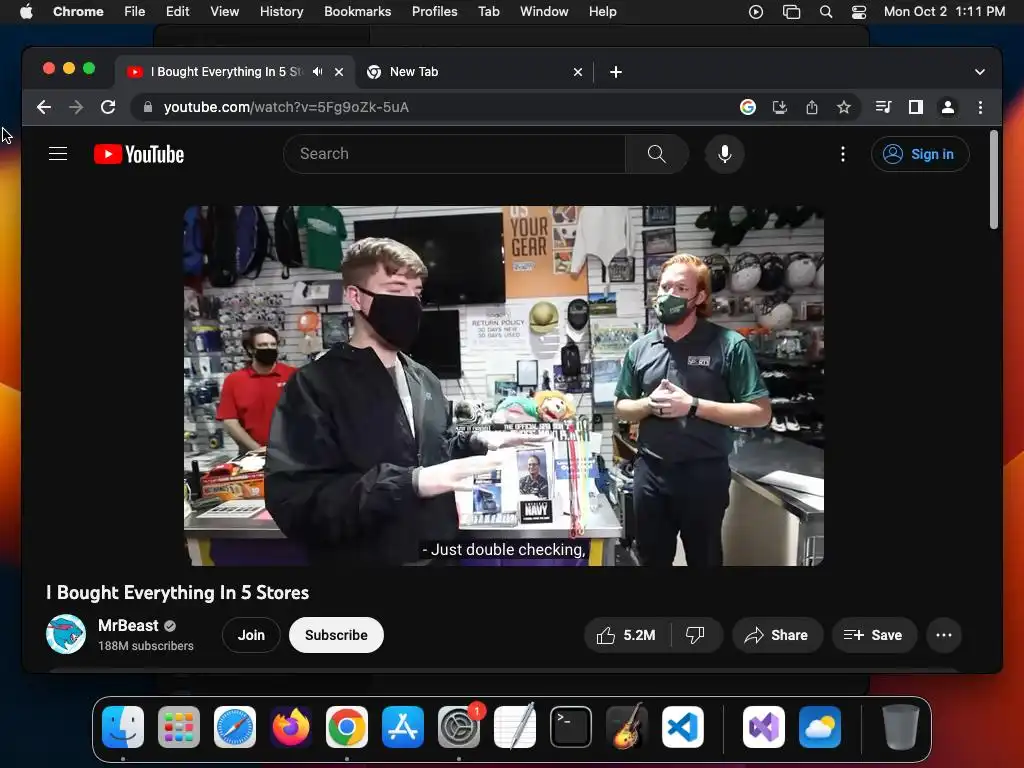This screenshot has height=768, width=1024.
Task: Bookmark this tab with the star
Action: pyautogui.click(x=844, y=107)
